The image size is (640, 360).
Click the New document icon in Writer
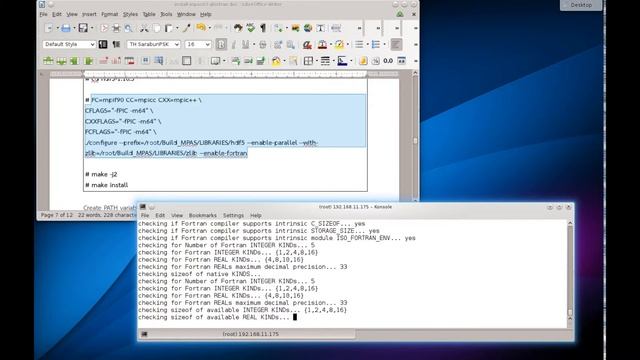point(48,28)
